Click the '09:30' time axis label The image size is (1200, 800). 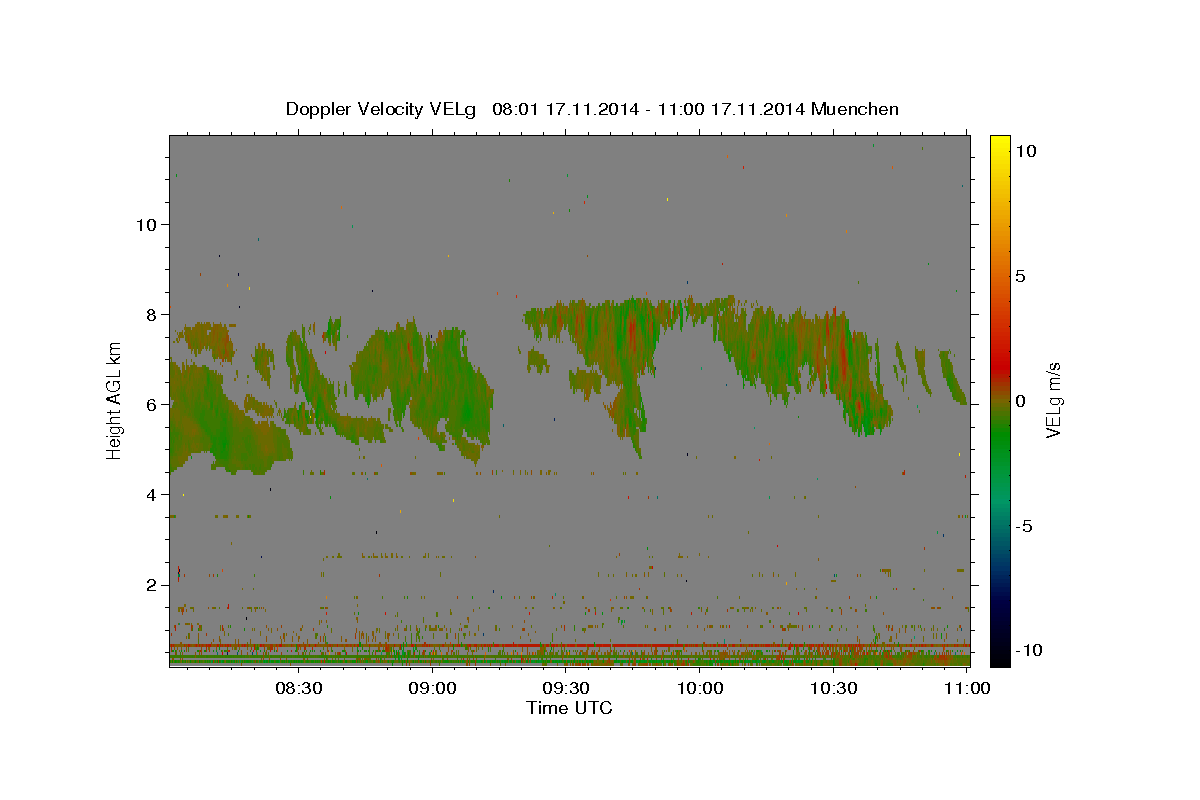(568, 688)
